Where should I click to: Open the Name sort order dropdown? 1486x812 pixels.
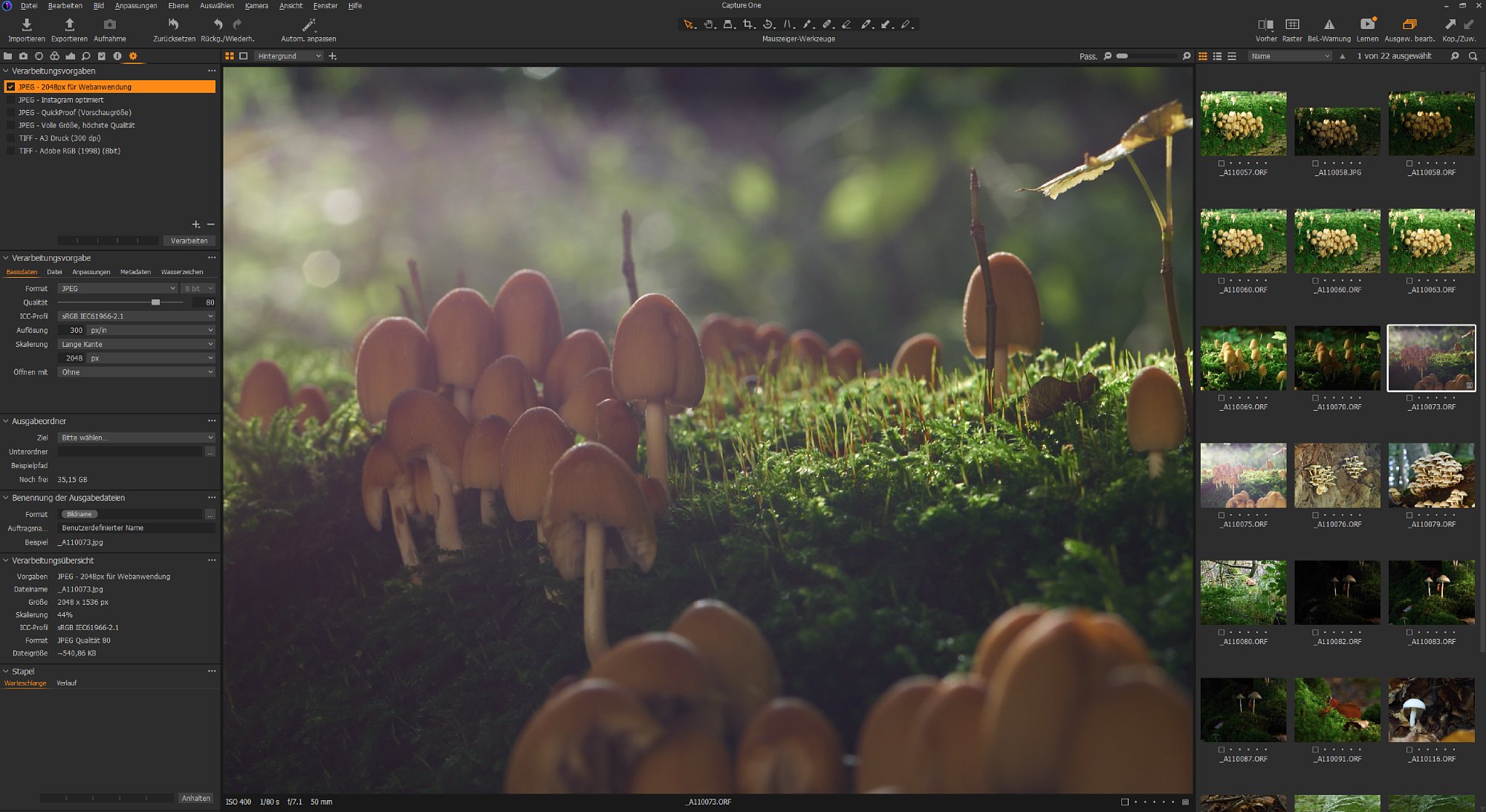1289,56
